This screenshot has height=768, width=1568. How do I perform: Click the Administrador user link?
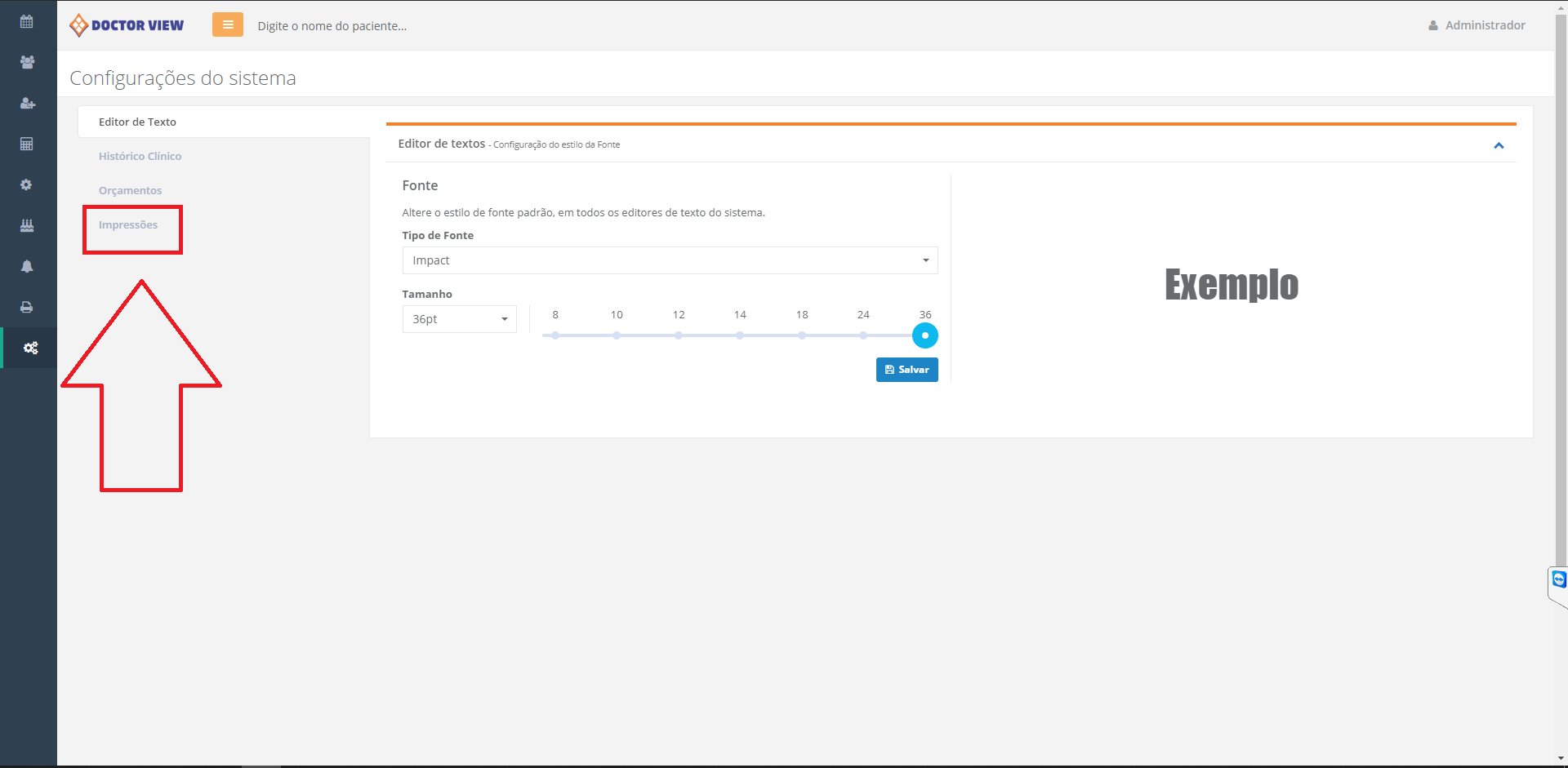[x=1477, y=25]
